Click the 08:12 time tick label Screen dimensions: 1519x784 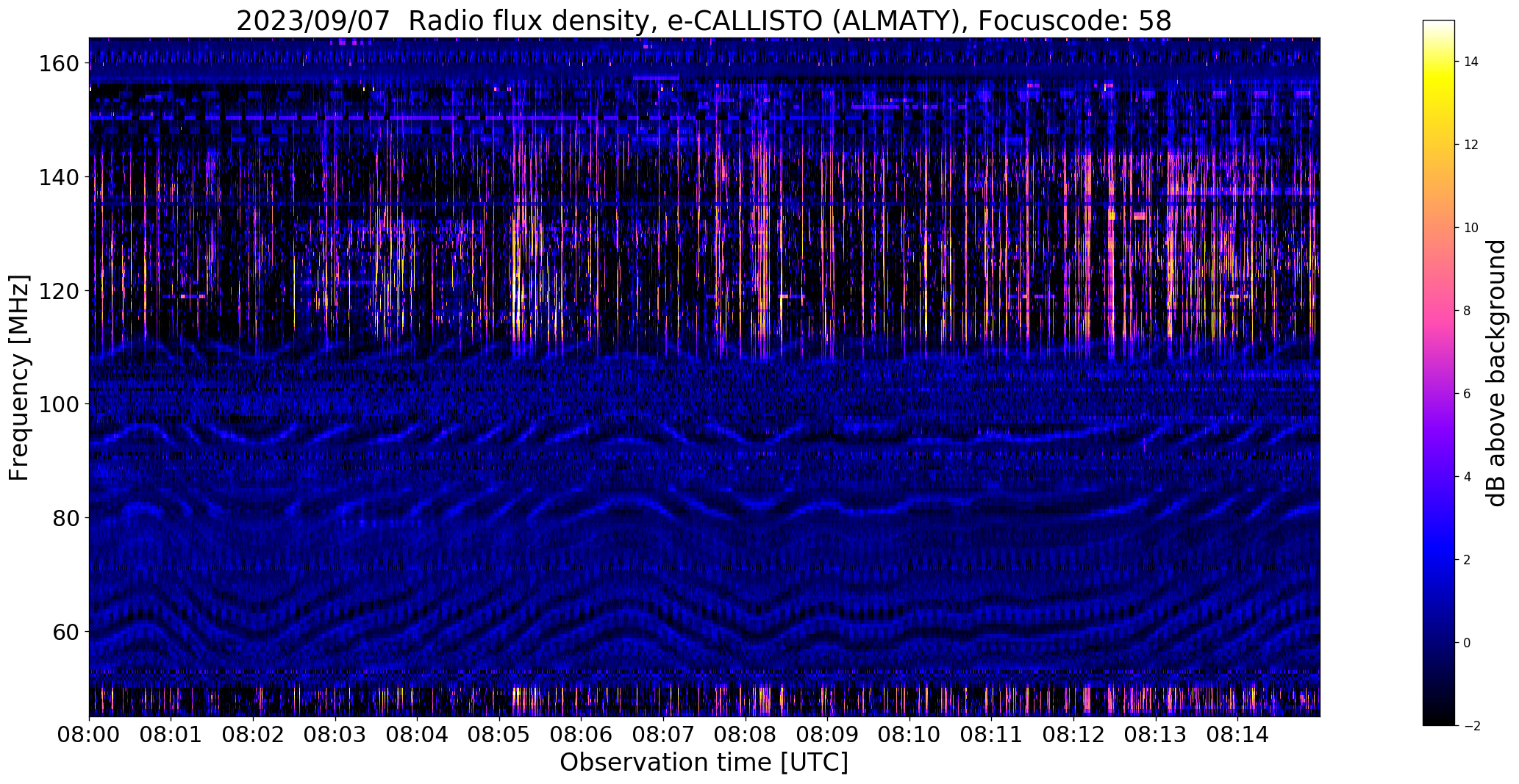pos(1073,736)
